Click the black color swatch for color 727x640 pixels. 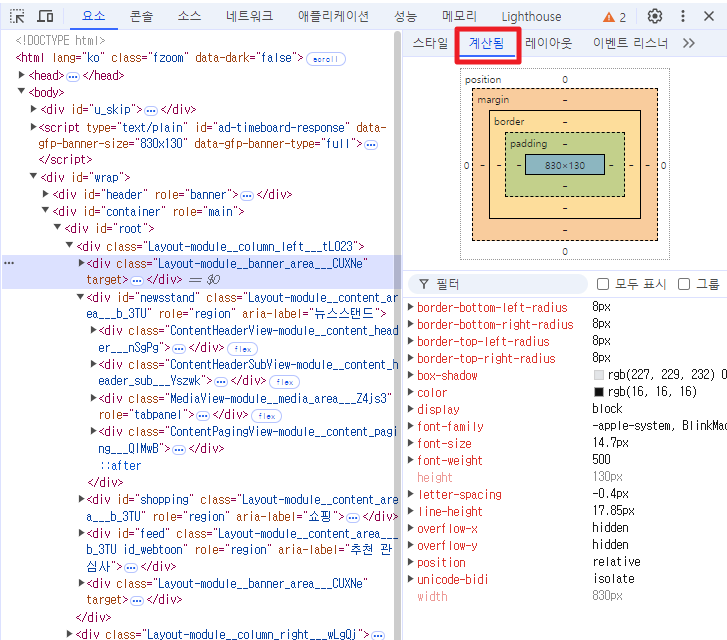tap(599, 392)
